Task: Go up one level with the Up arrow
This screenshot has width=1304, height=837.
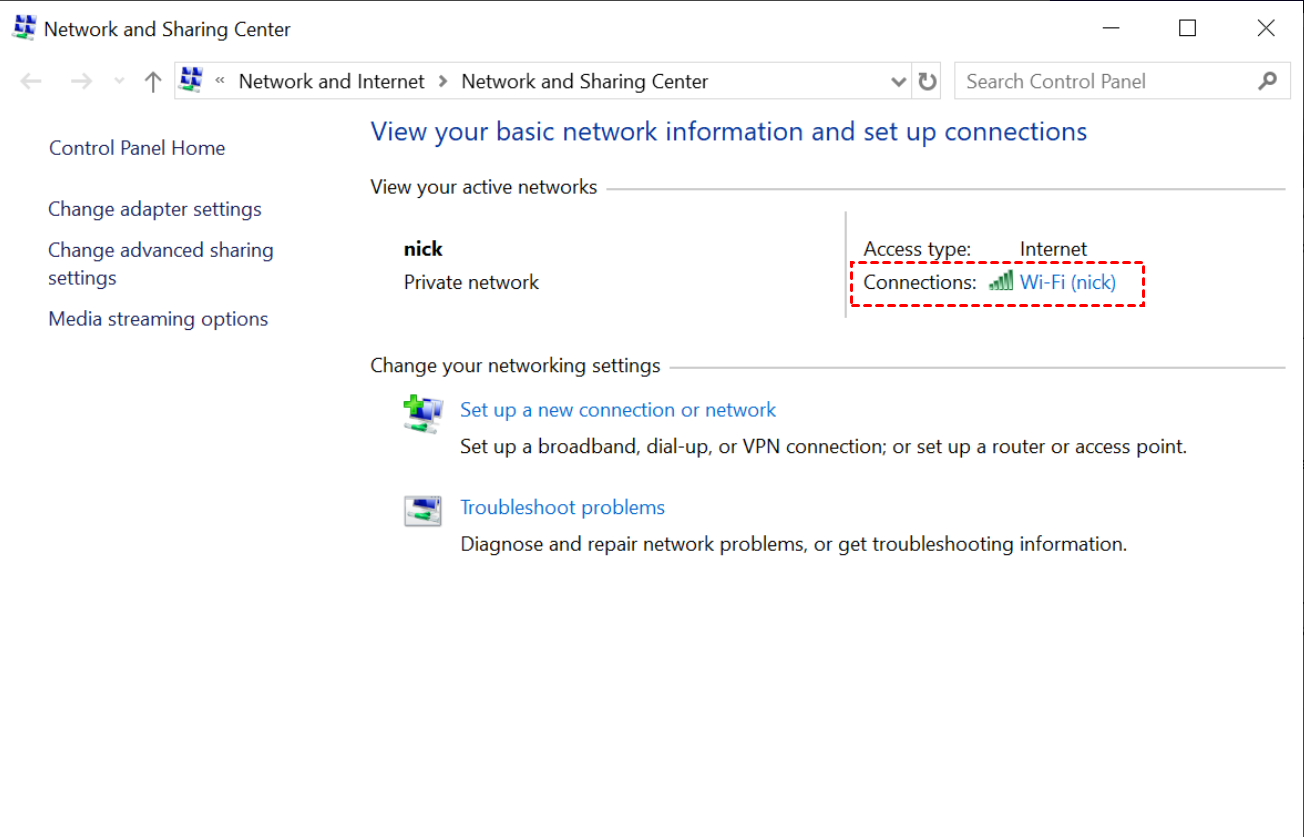Action: (153, 82)
